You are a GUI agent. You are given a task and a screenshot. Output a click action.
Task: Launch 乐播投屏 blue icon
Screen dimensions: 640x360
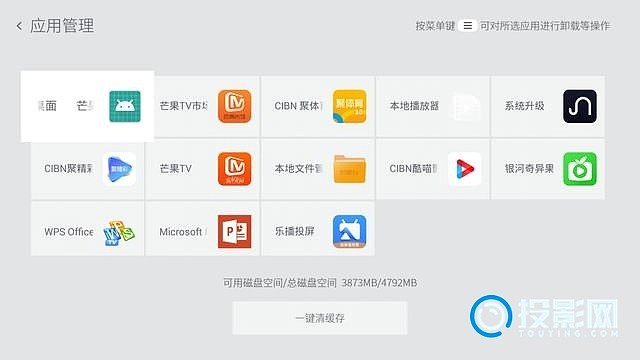pos(349,231)
